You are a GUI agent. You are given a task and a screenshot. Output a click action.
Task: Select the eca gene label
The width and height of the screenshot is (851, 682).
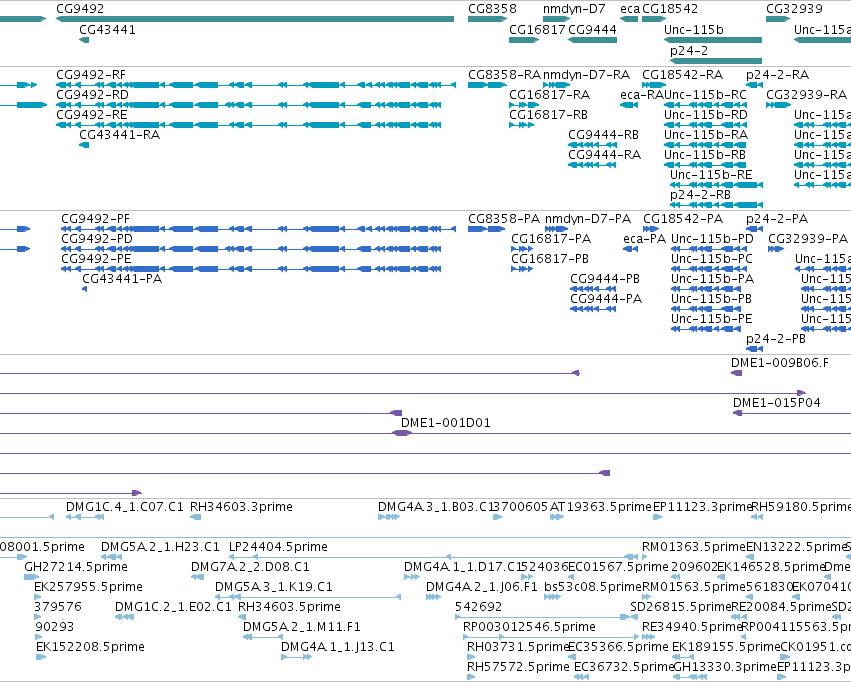click(x=630, y=9)
